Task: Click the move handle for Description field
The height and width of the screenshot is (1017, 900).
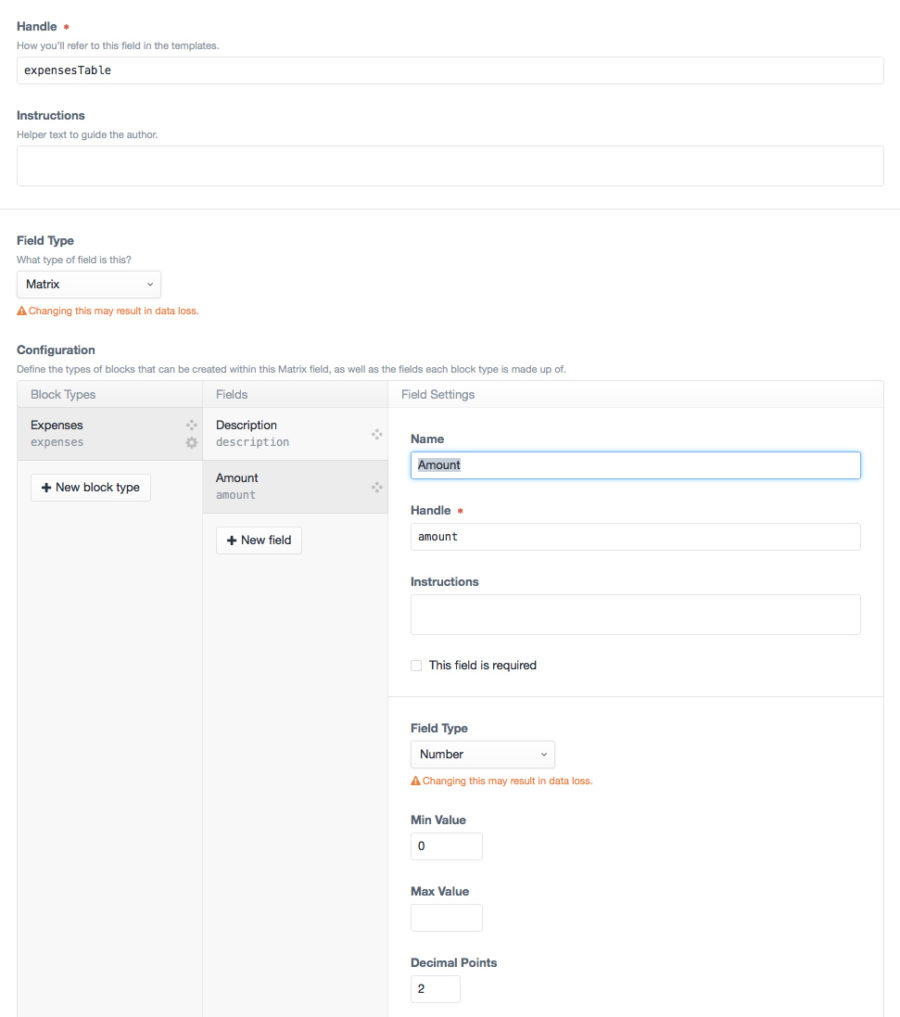Action: pos(377,434)
